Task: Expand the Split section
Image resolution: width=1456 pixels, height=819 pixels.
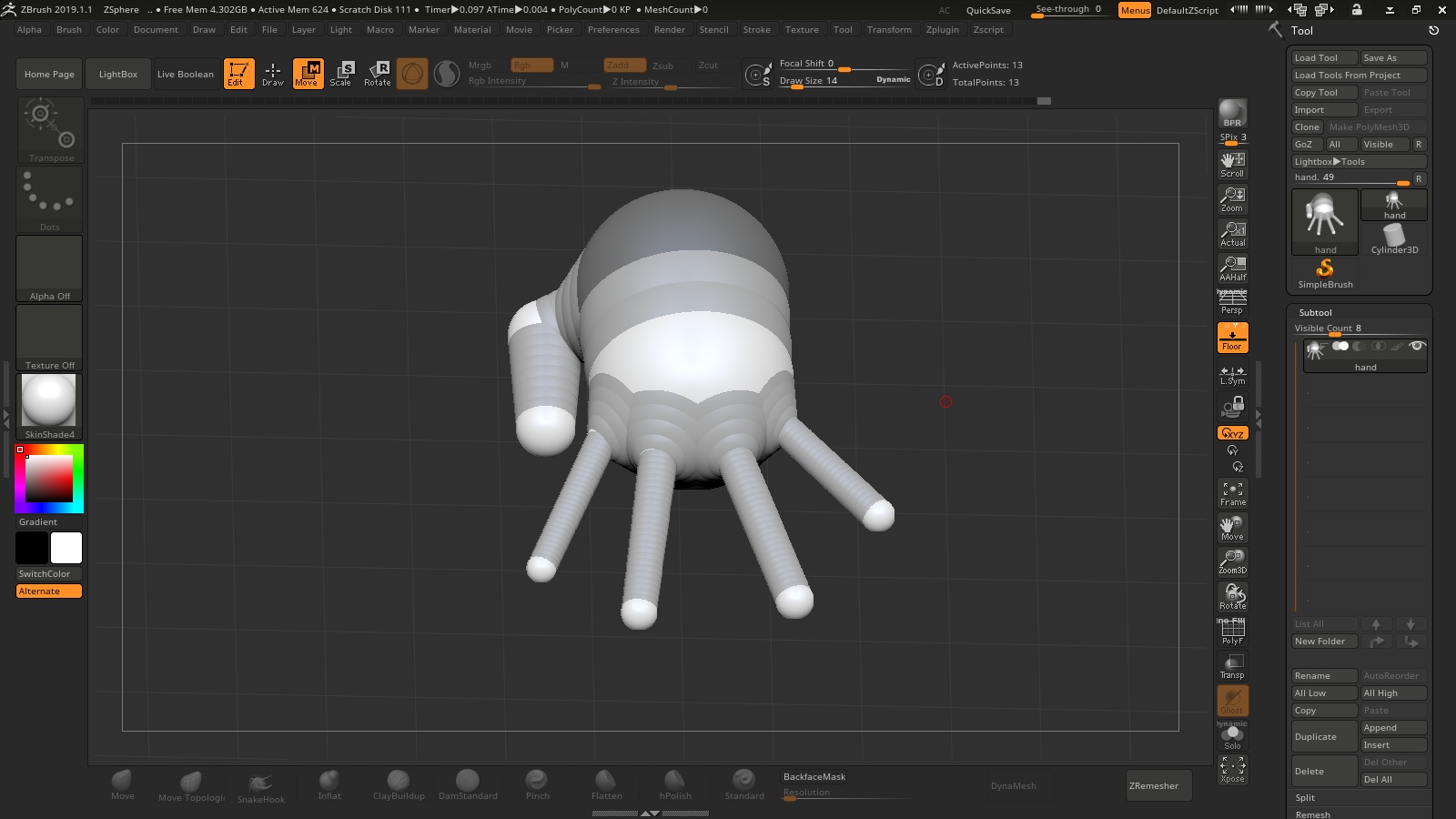Action: click(x=1305, y=798)
